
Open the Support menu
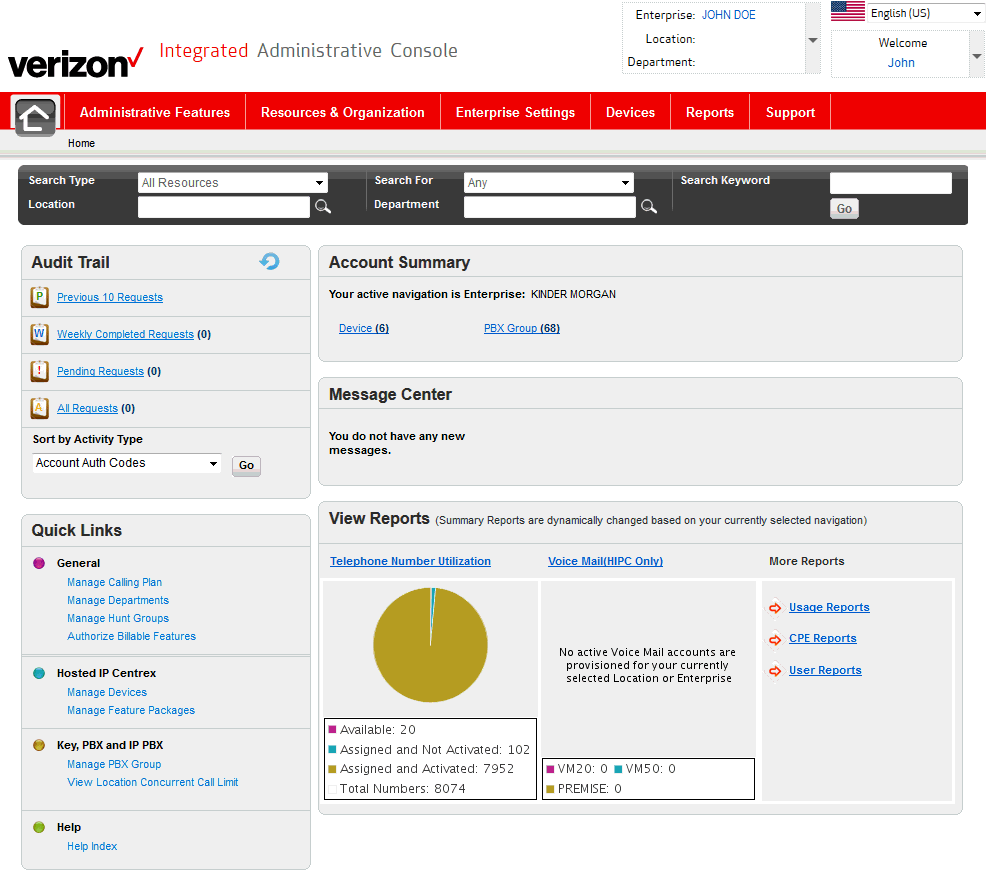click(790, 113)
